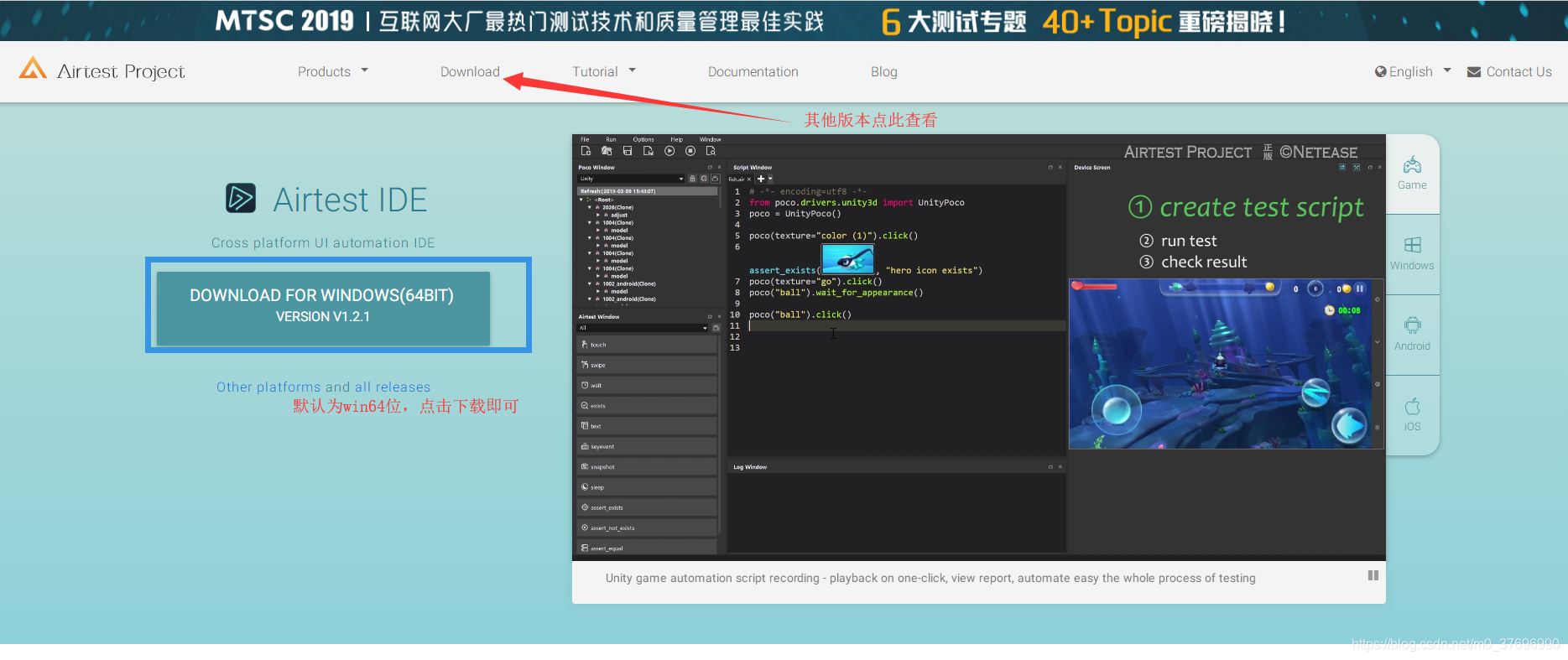Screen dimensions: 1568x660
Task: Click the Open Folder toolbar icon in the IDE
Action: (607, 151)
